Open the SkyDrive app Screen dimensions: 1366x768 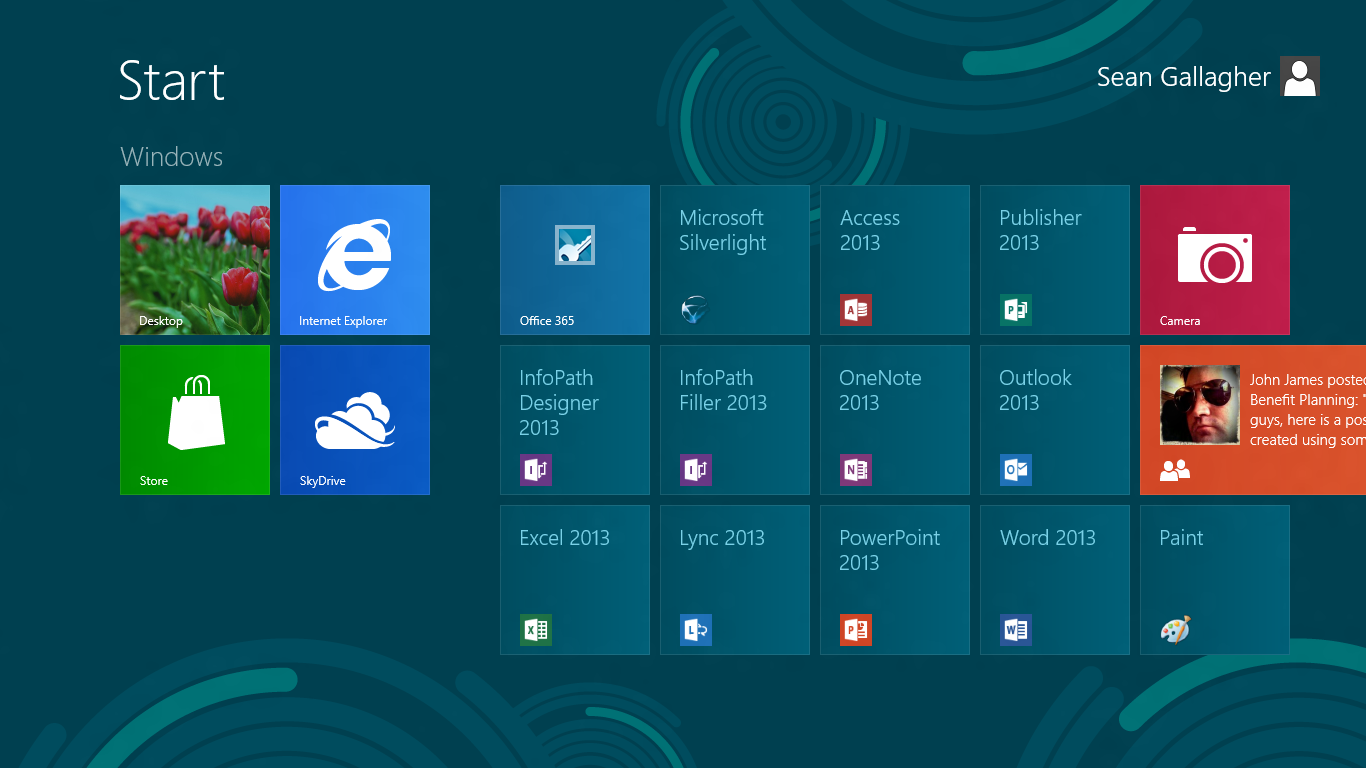point(354,420)
